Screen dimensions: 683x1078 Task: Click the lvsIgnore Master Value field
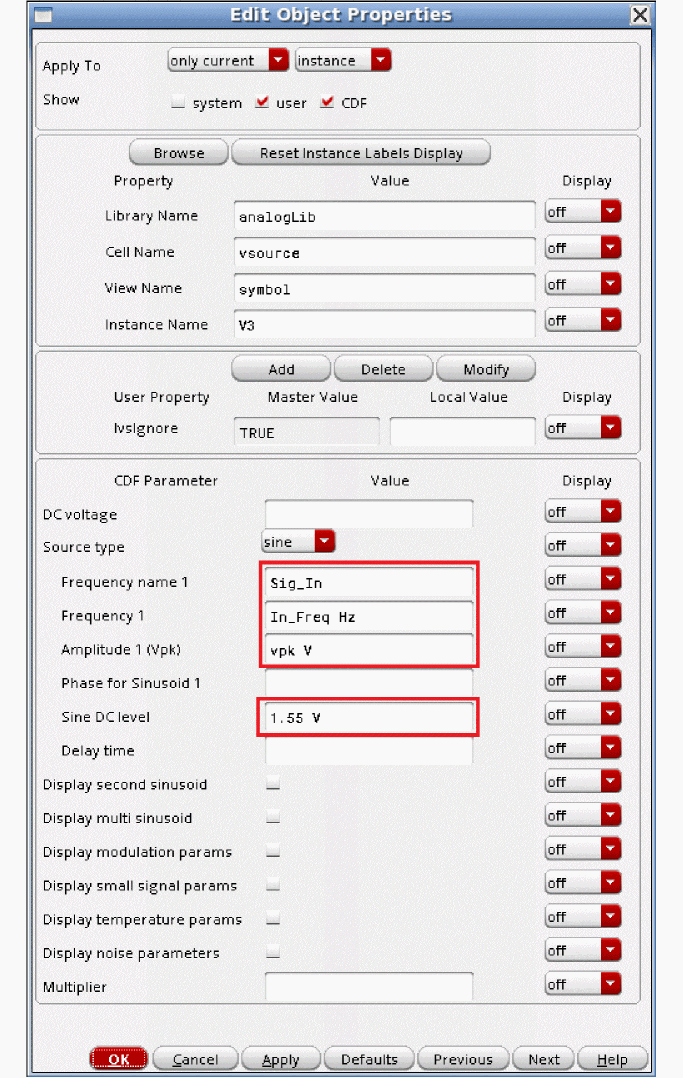tap(306, 432)
